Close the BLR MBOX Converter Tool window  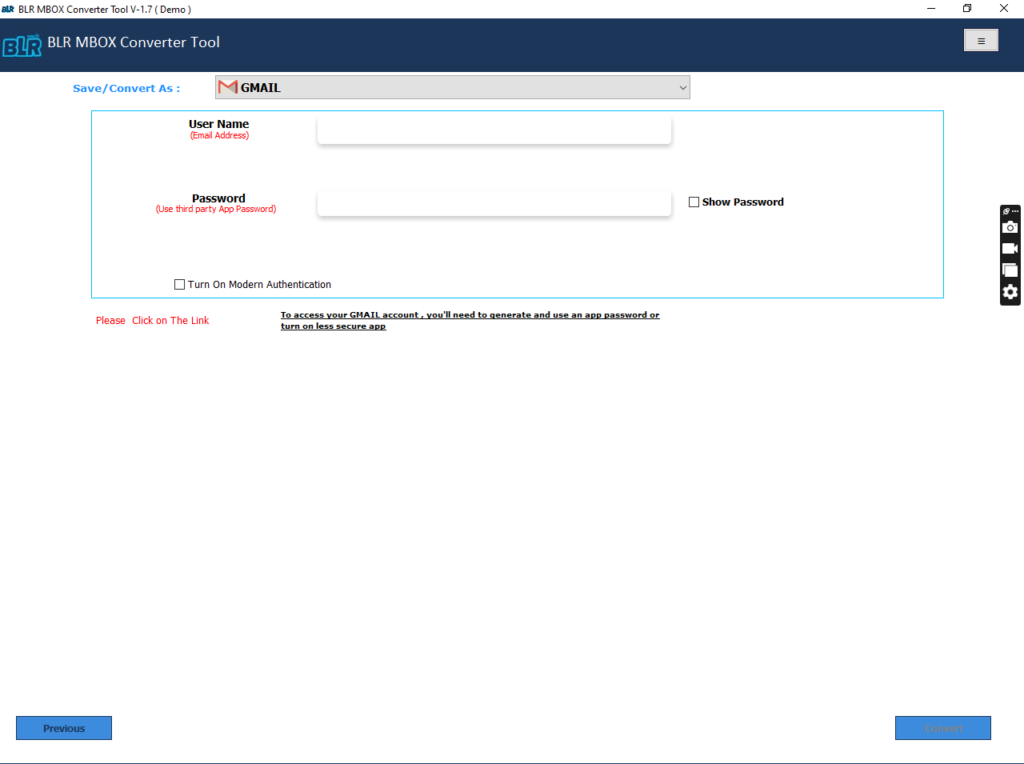point(1004,8)
